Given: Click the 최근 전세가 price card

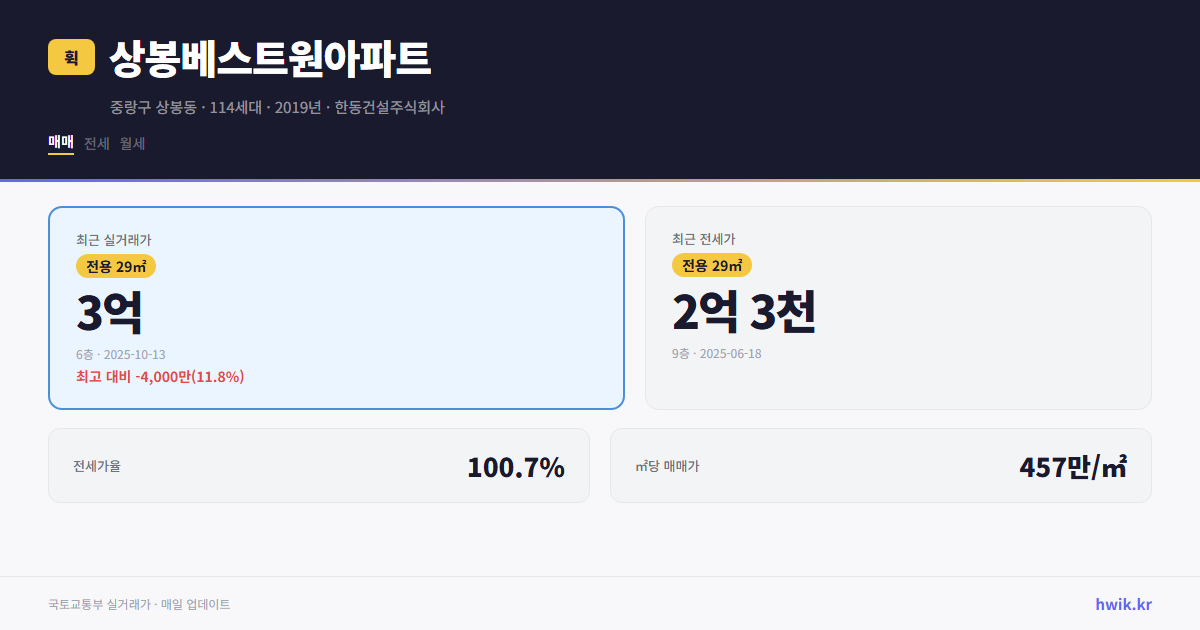Looking at the screenshot, I should pos(899,307).
